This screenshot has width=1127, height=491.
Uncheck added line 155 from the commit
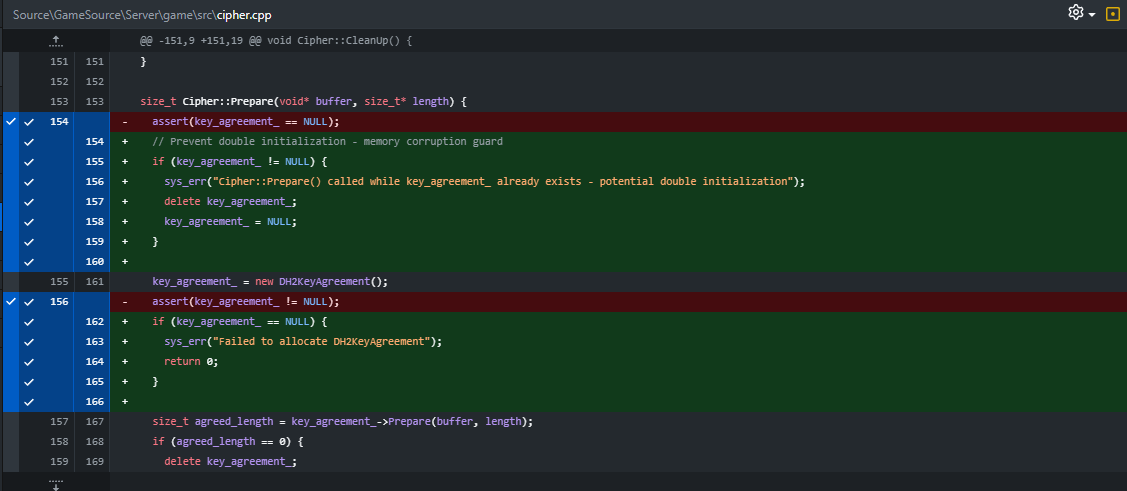(x=29, y=162)
